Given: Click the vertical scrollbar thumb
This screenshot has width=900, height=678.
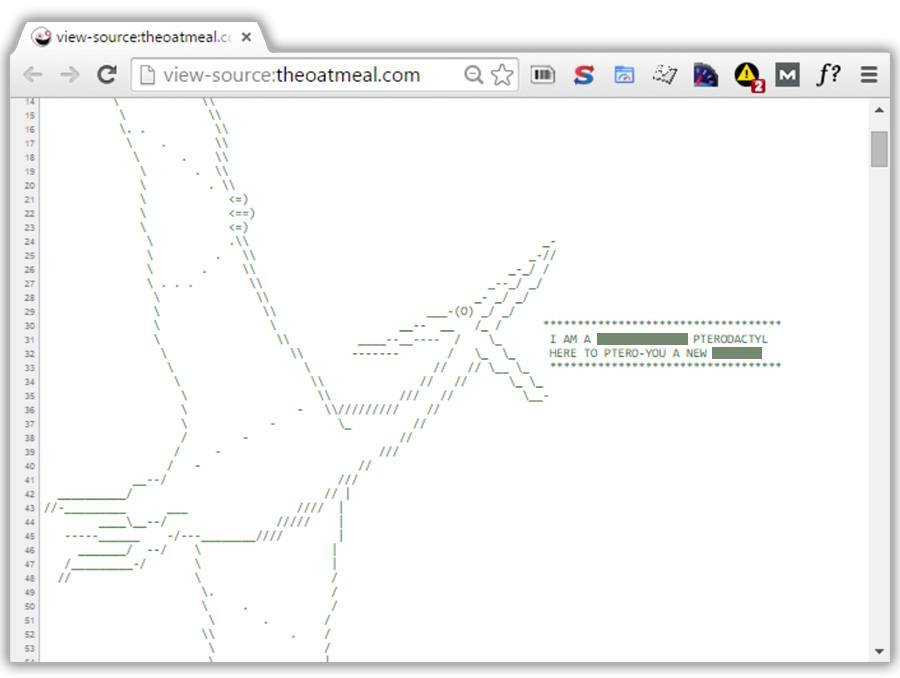Looking at the screenshot, I should tap(879, 149).
